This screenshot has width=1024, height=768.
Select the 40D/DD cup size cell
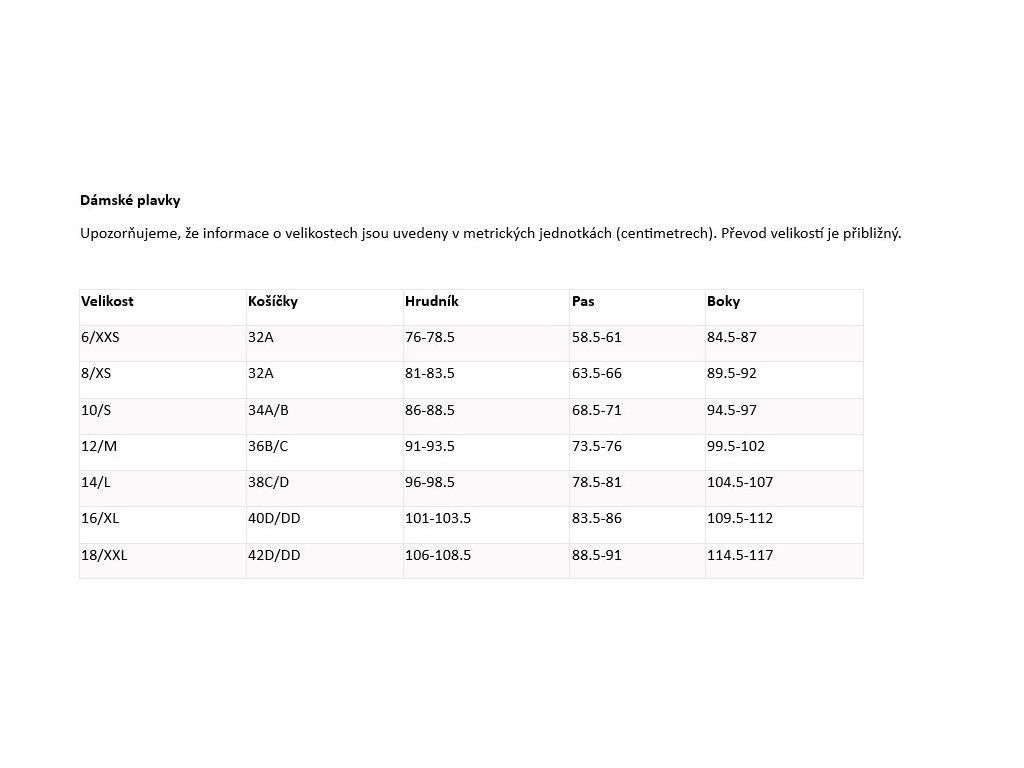coord(274,518)
